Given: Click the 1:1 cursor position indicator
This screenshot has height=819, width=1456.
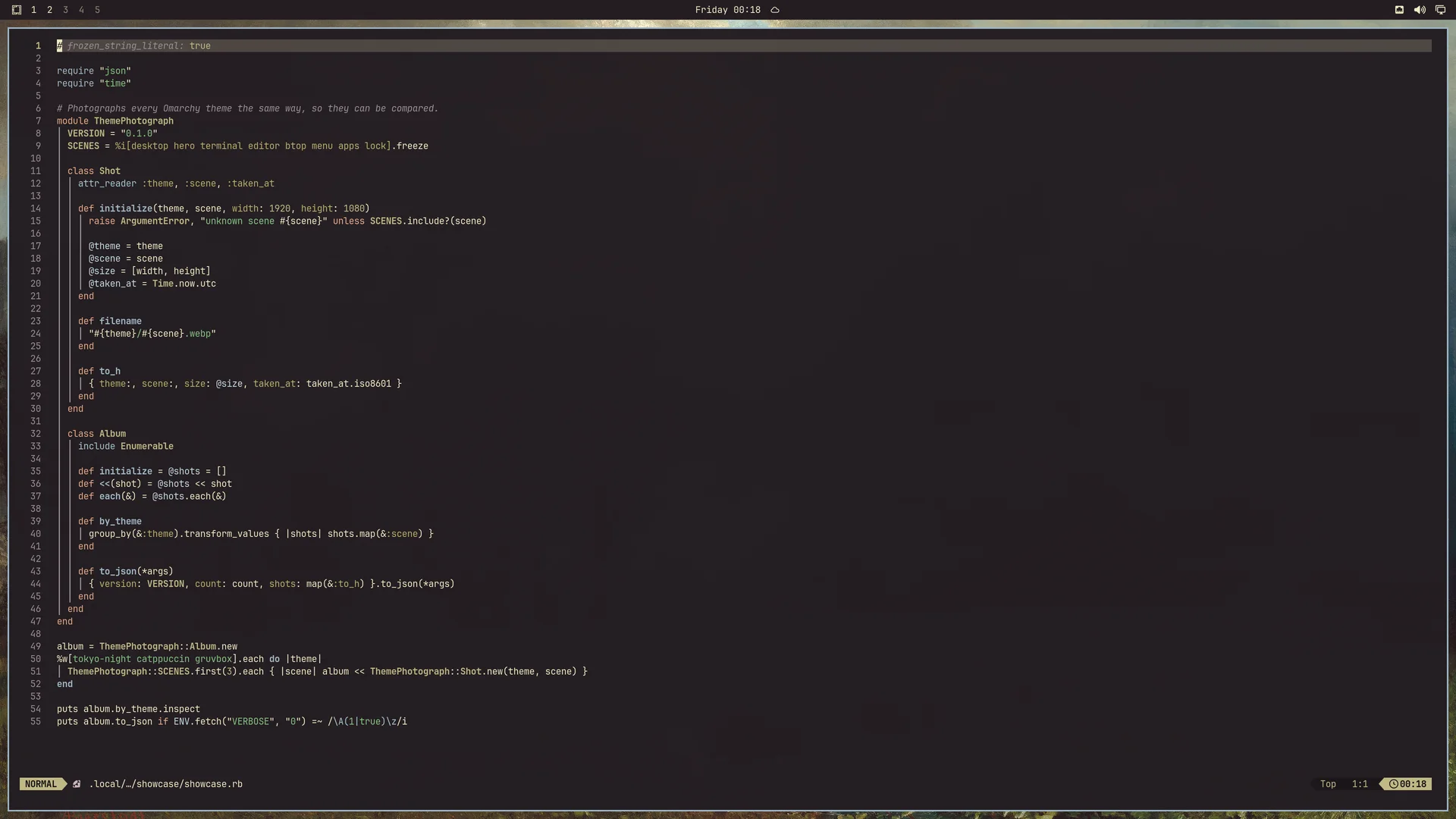Looking at the screenshot, I should coord(1360,784).
